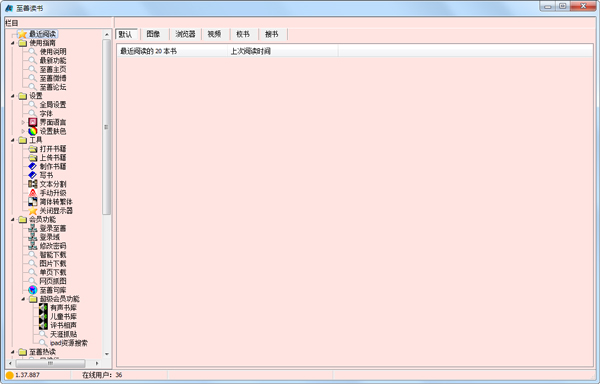
Task: Click the 登录至善 network icon
Action: coord(33,228)
